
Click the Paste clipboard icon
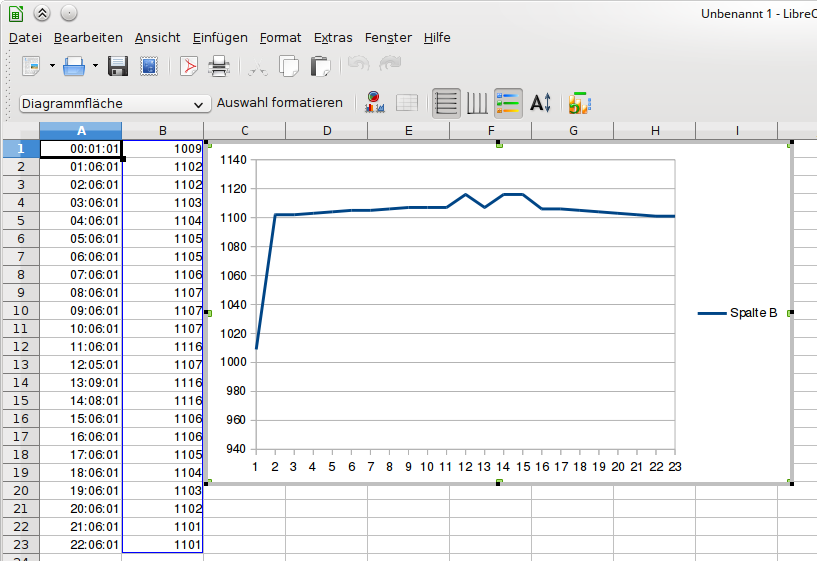(320, 67)
